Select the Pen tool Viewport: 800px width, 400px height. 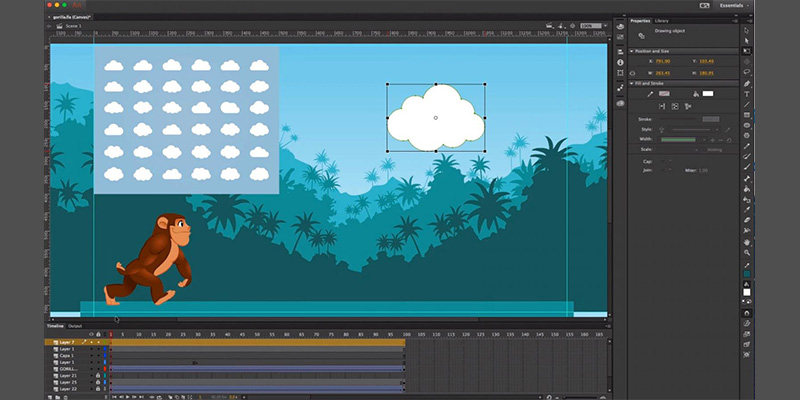746,83
